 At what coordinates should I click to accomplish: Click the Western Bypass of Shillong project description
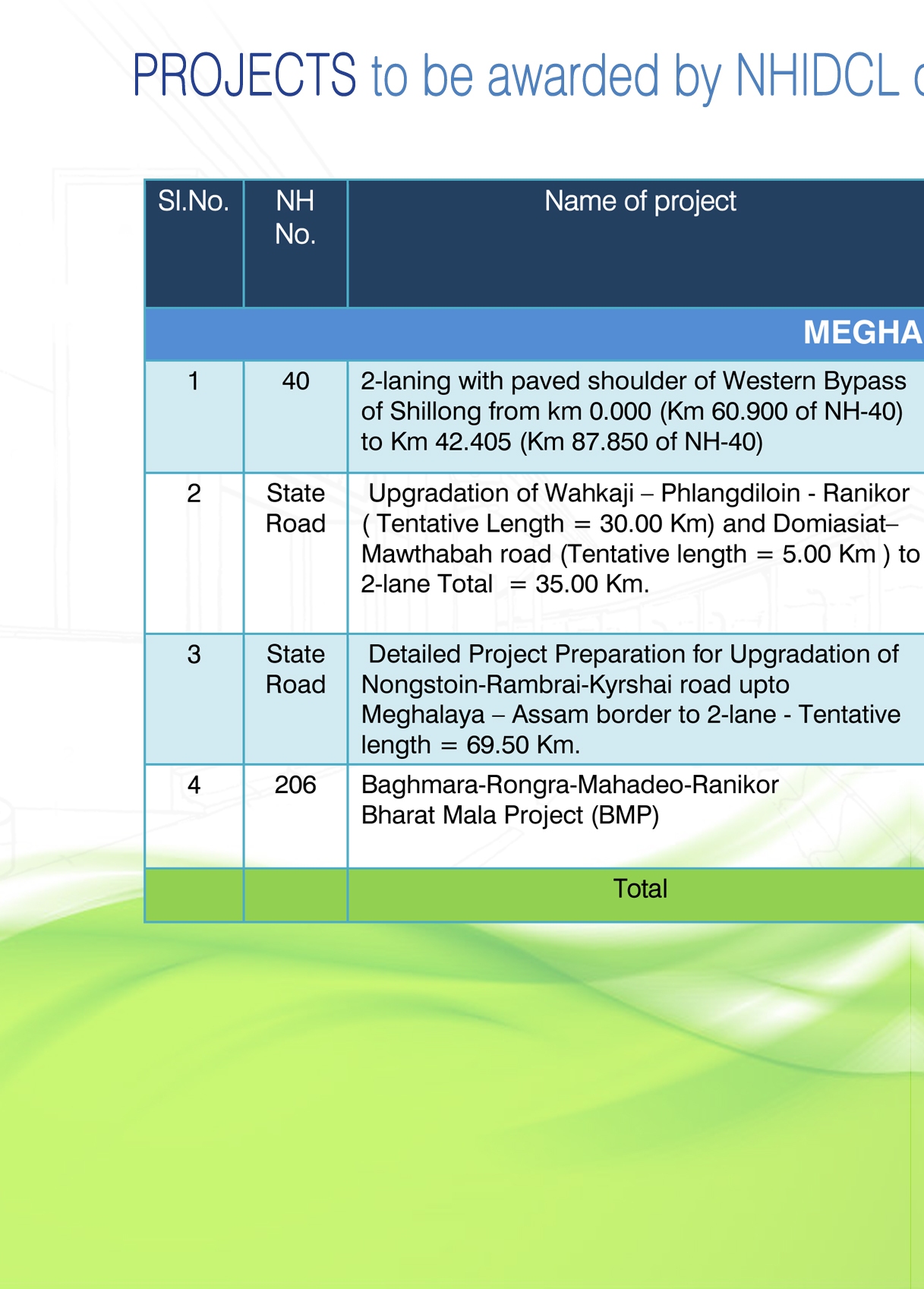[x=633, y=411]
